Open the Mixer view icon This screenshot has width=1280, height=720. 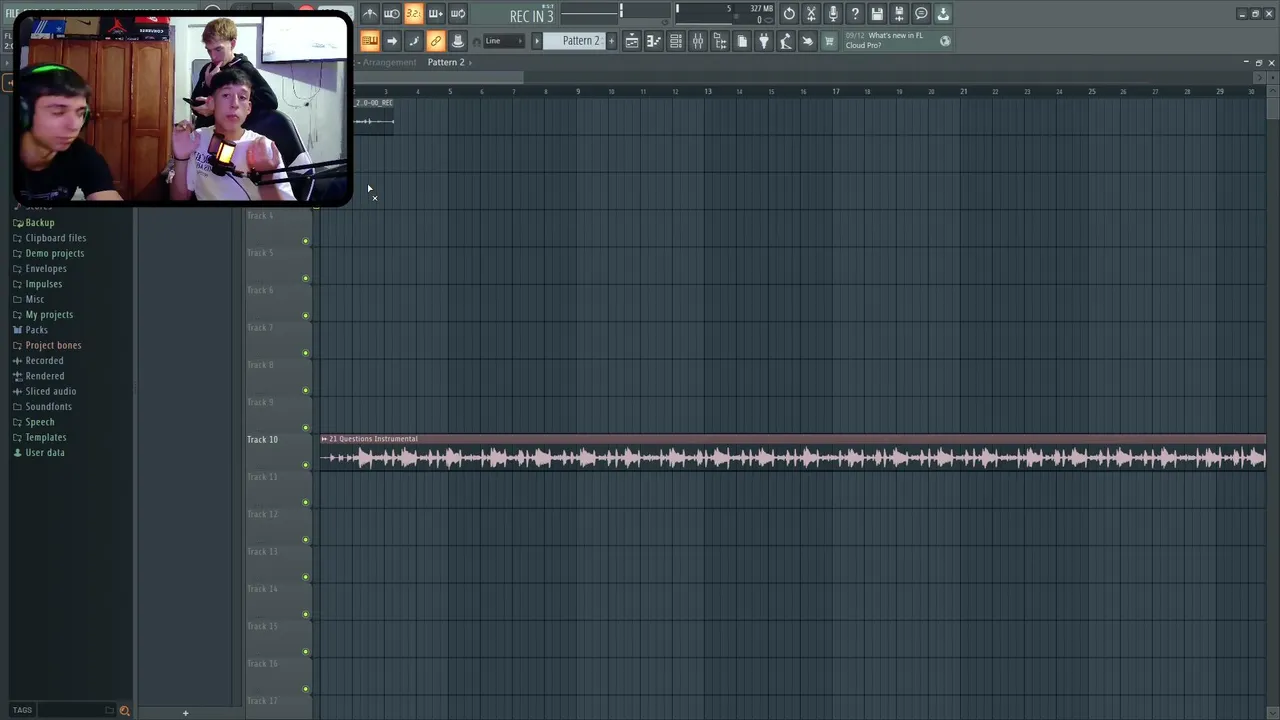point(698,41)
